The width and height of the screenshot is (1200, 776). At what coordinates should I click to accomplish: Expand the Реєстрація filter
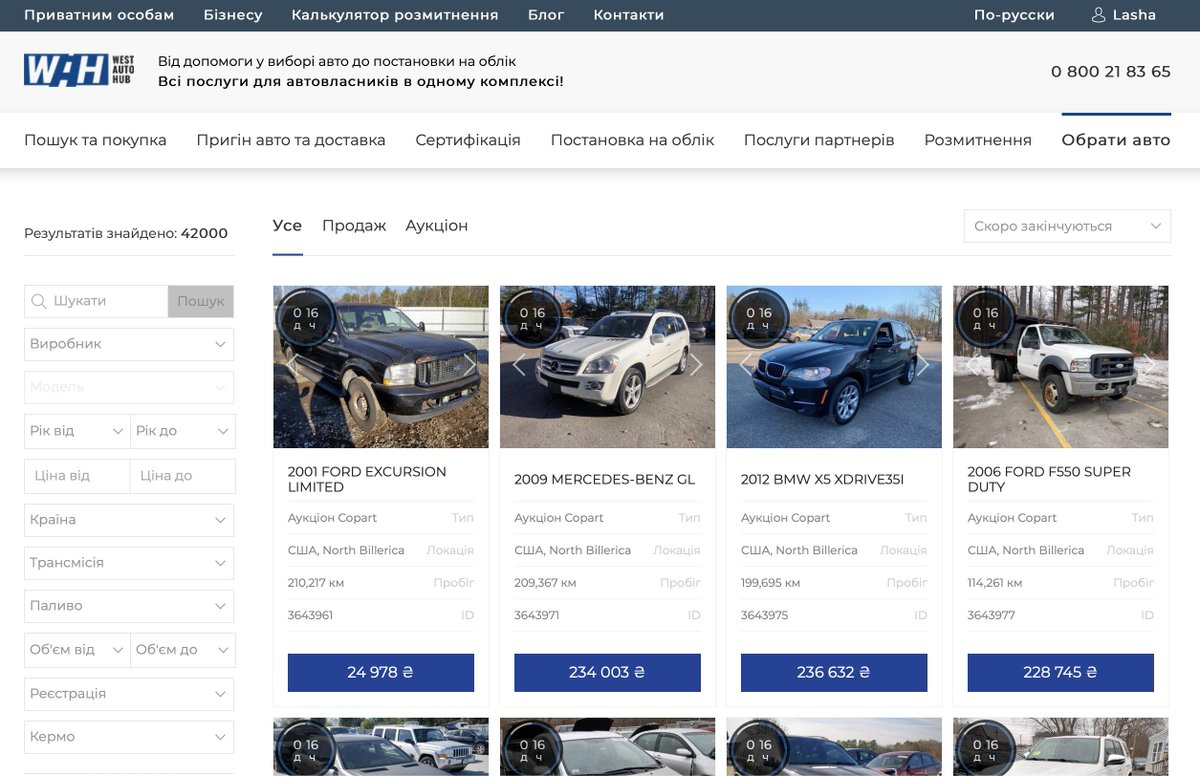point(129,694)
